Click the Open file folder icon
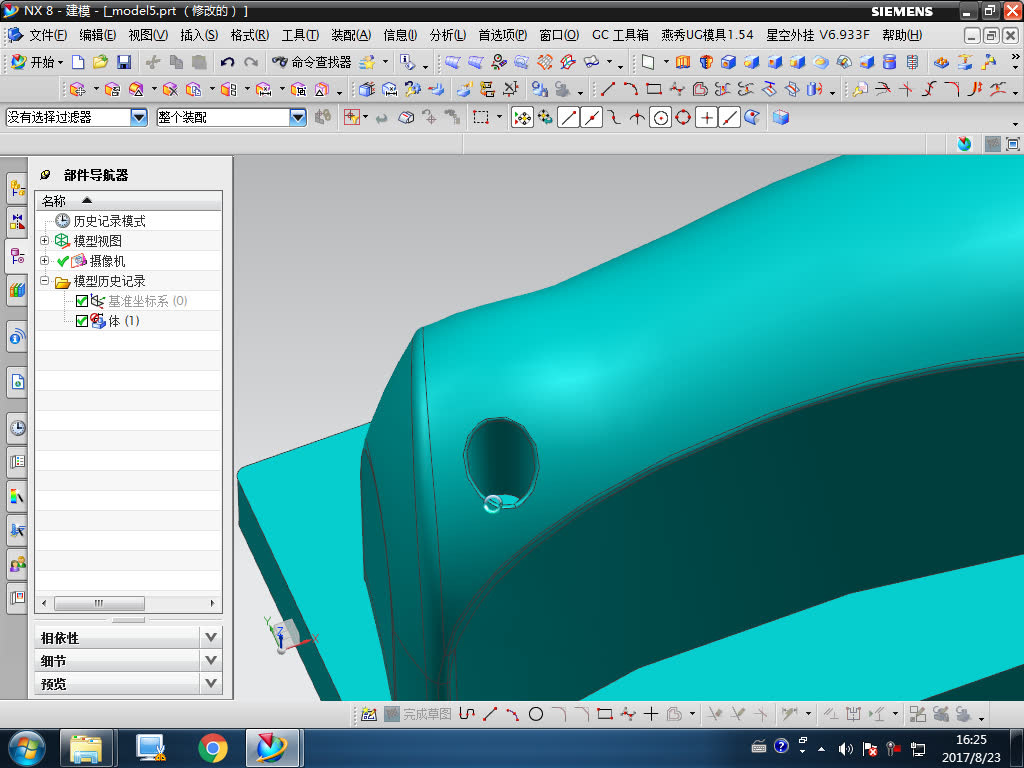Viewport: 1024px width, 768px height. click(x=101, y=62)
